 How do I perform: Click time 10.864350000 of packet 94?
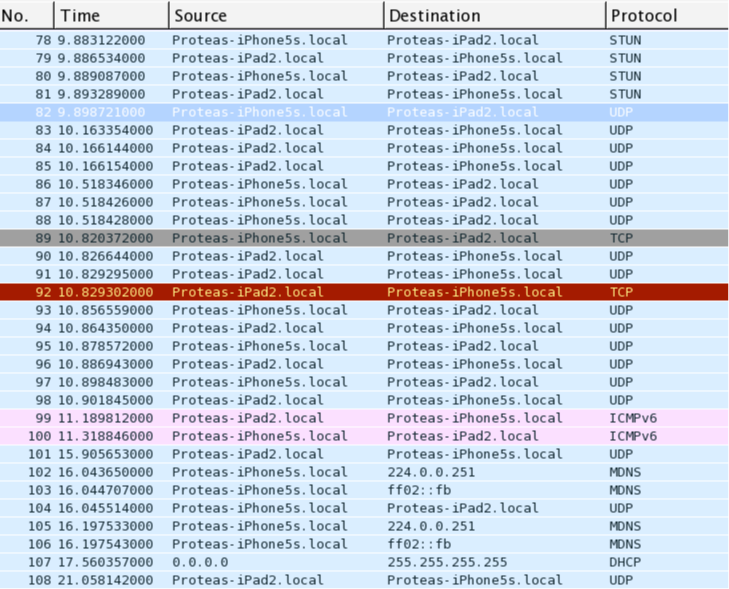tap(106, 329)
